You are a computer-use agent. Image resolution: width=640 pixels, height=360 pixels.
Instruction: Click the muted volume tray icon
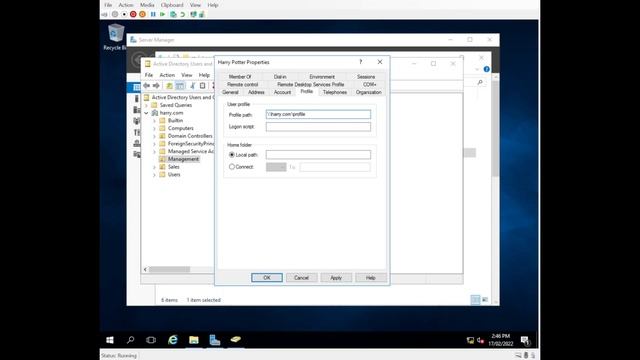coord(480,340)
